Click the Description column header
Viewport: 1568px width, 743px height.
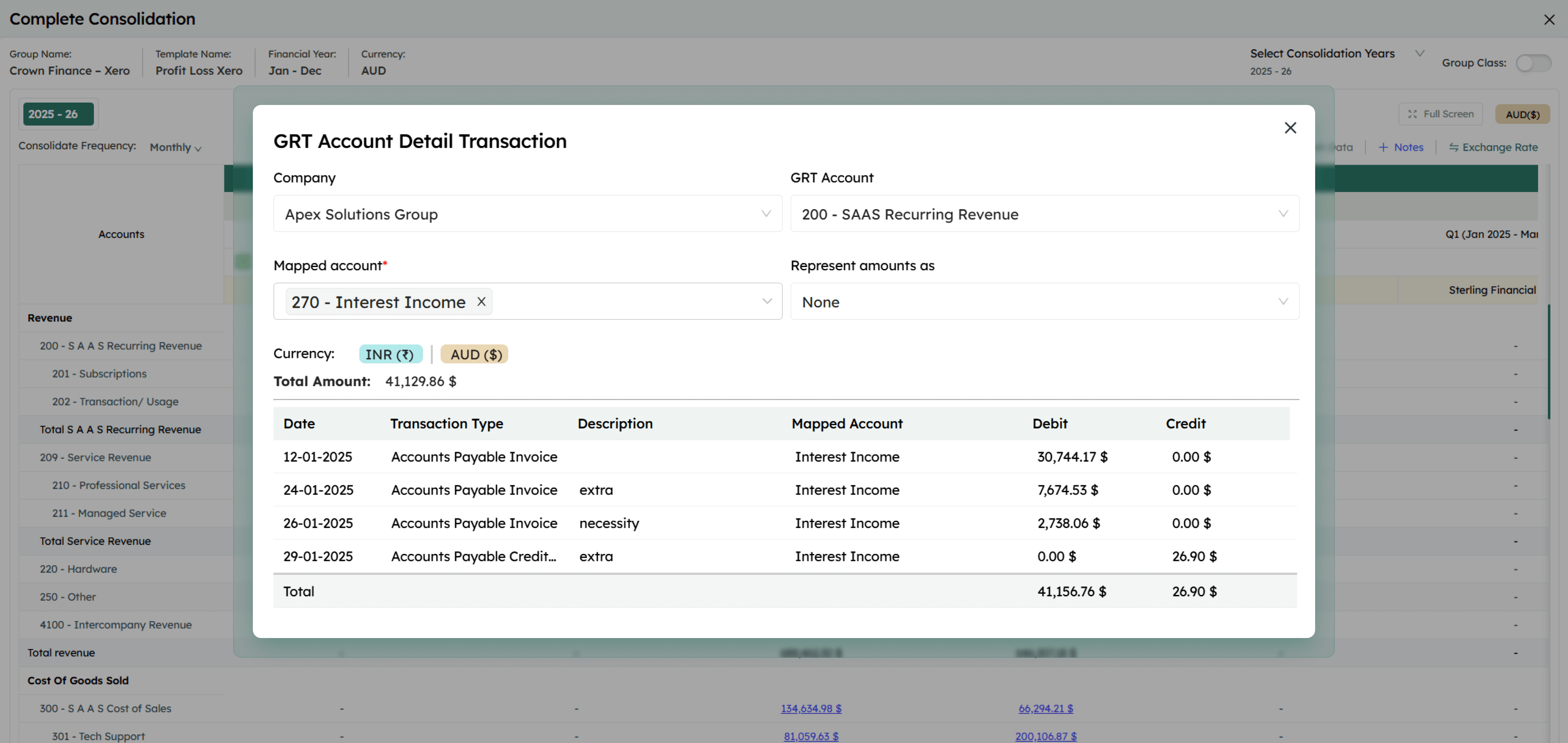615,424
